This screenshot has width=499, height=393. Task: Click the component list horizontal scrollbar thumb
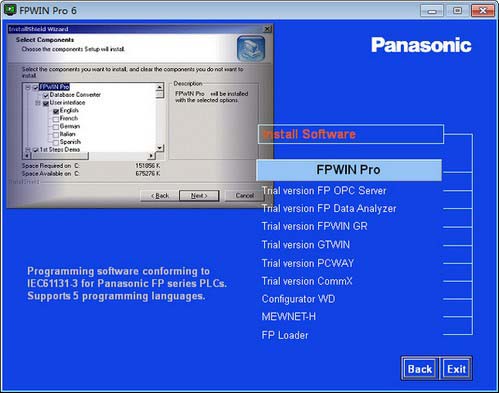[60, 156]
